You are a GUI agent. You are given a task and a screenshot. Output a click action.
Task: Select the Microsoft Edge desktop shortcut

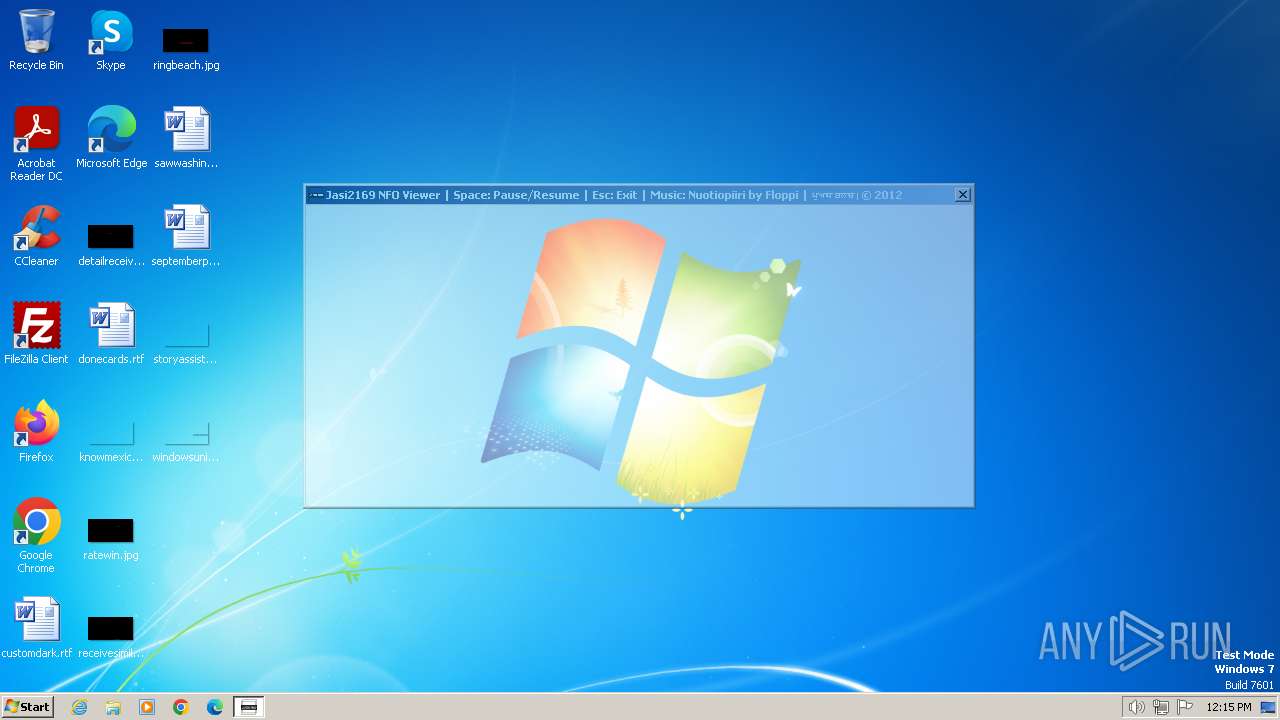tap(111, 137)
